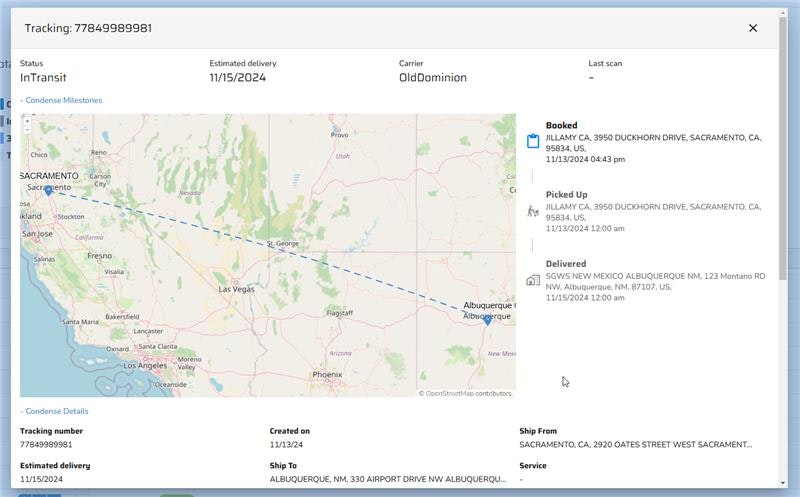
Task: Click the '11/13/2024 04:43 pm' booked timestamp
Action: [x=585, y=159]
